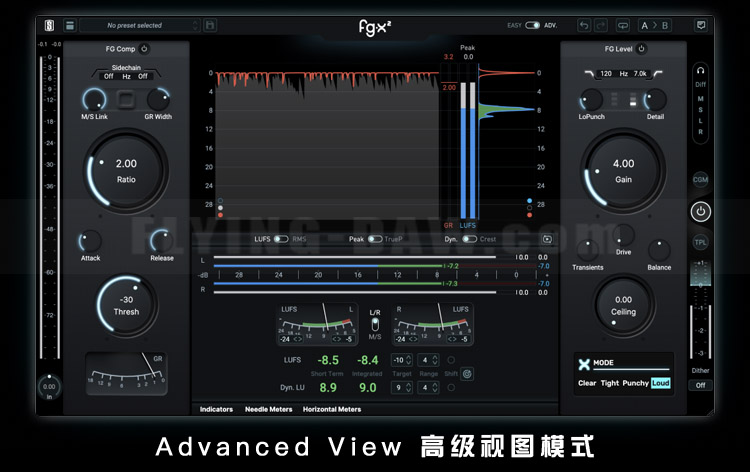Click the Ceiling knob

(x=623, y=305)
